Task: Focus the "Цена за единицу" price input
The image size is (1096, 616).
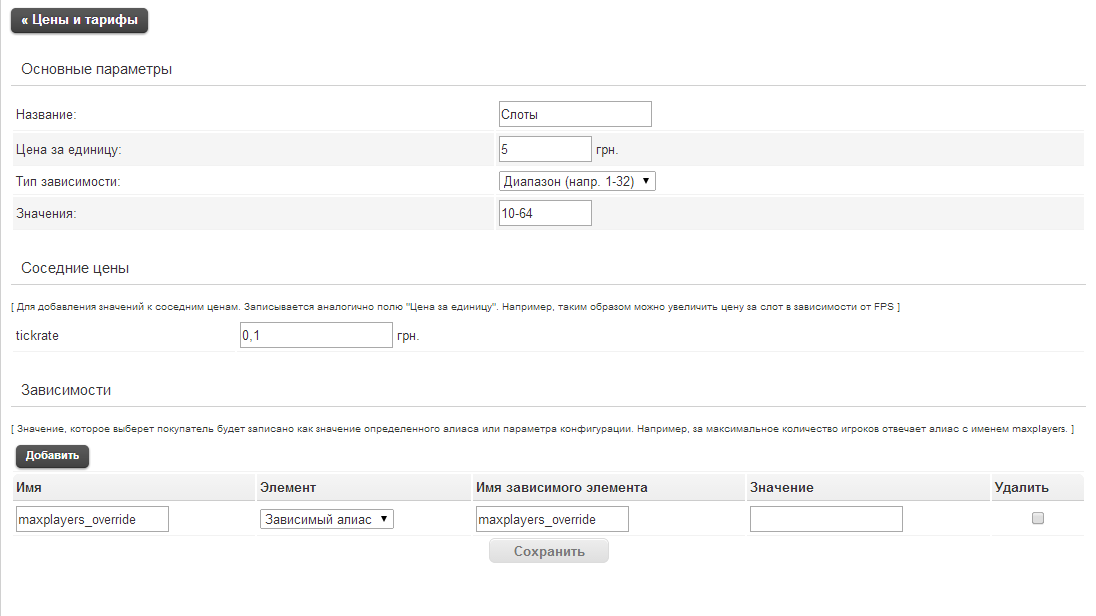Action: coord(545,149)
